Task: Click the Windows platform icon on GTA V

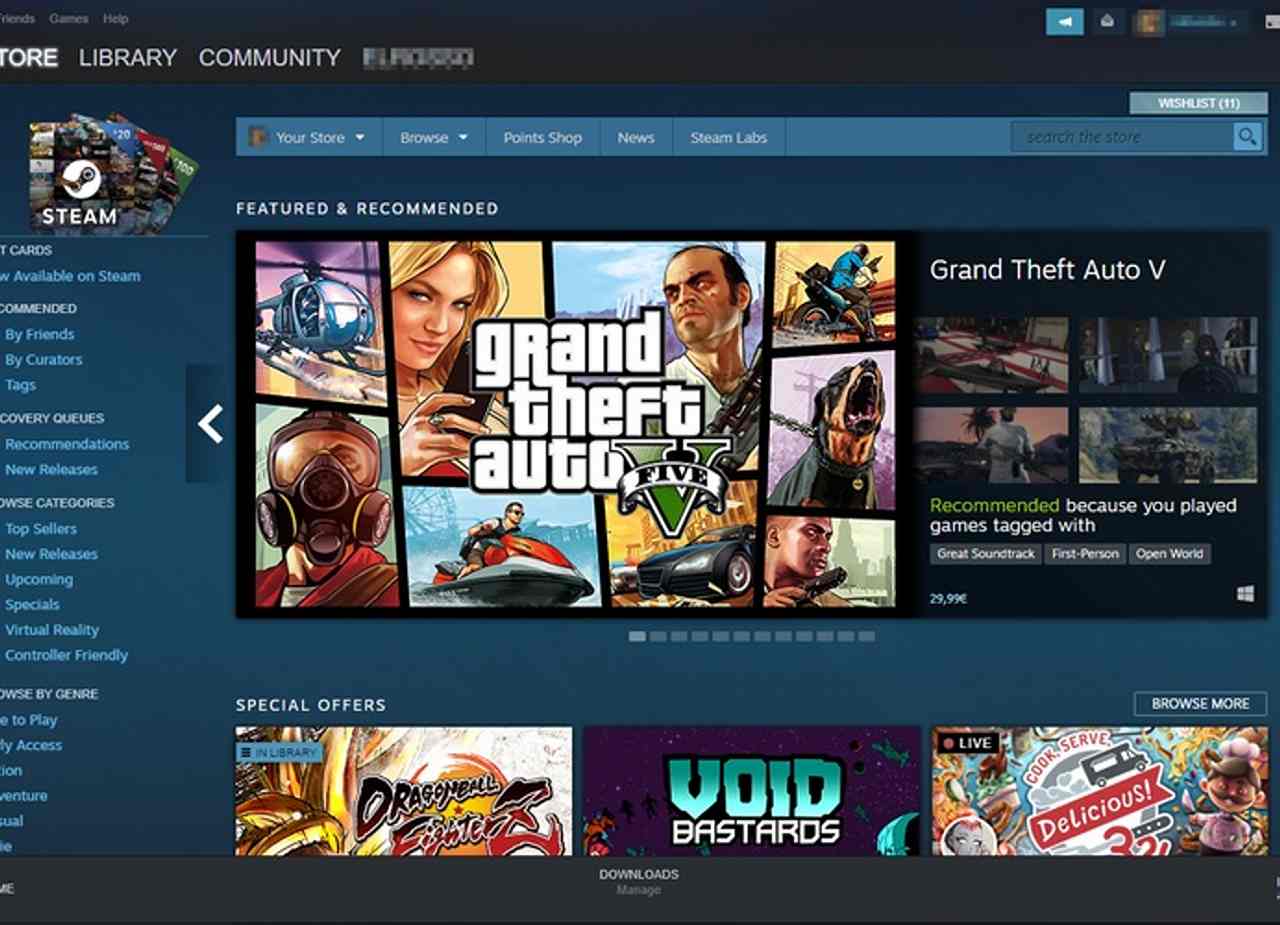Action: (1245, 594)
